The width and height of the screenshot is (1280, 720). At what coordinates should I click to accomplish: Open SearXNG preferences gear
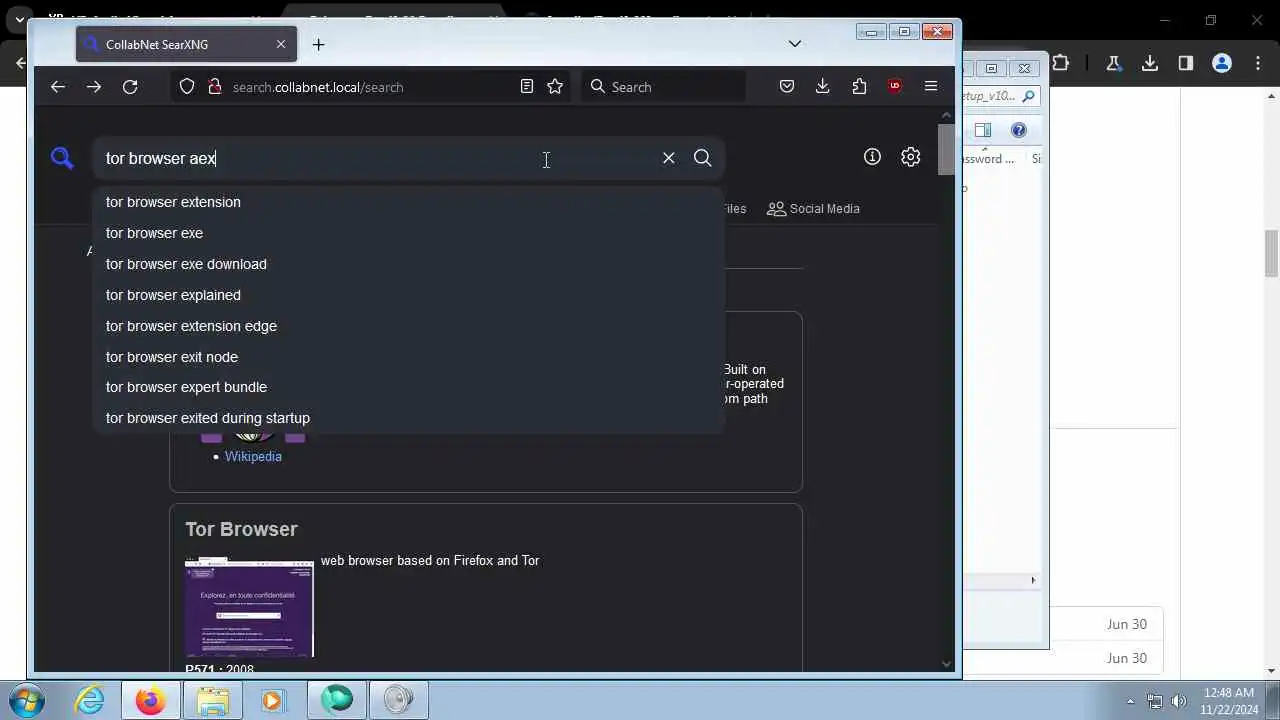910,157
